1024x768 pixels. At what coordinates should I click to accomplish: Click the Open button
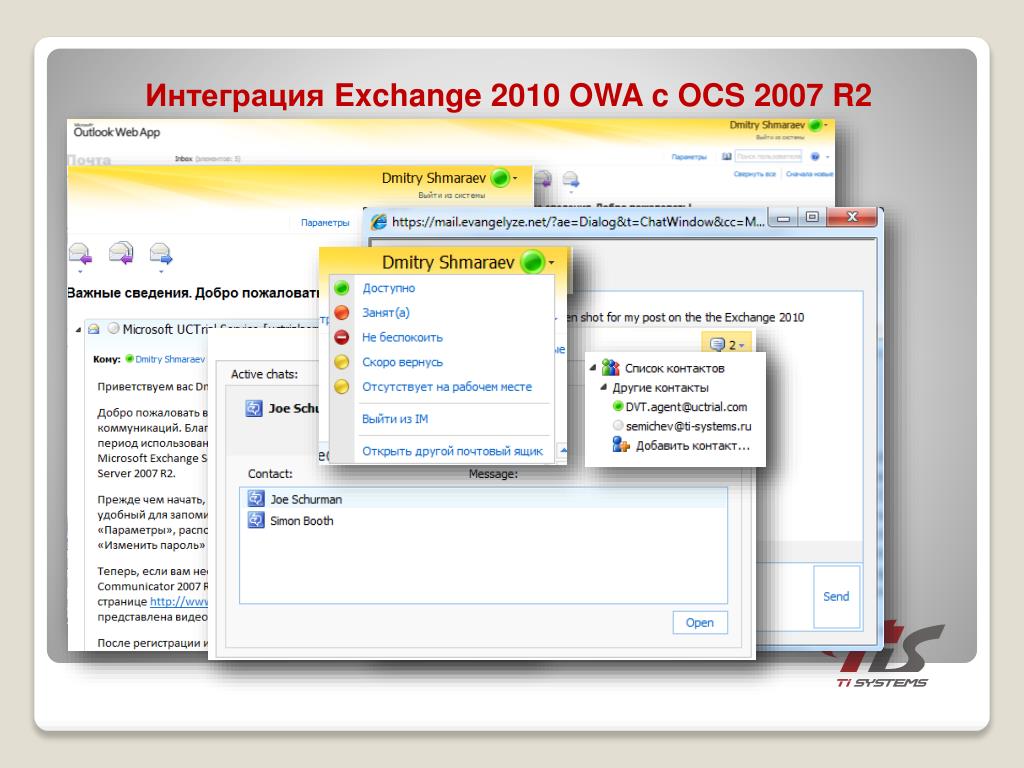tap(699, 622)
